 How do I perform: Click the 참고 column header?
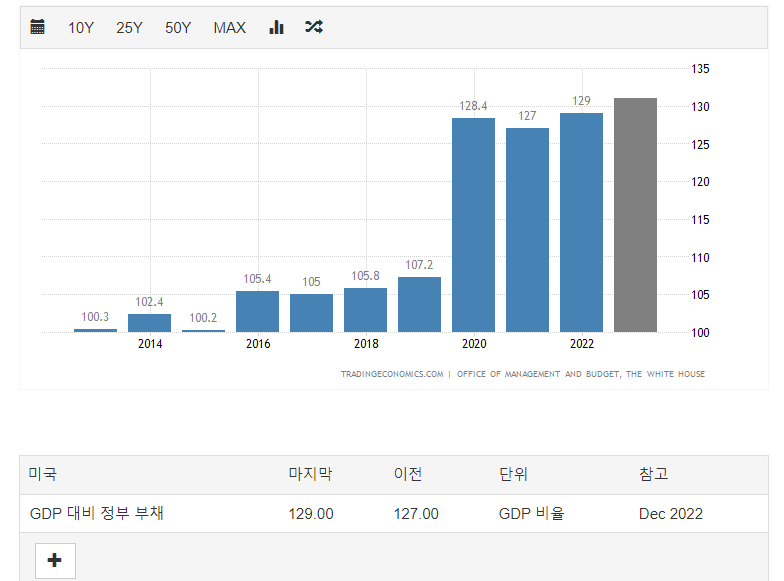tap(654, 474)
